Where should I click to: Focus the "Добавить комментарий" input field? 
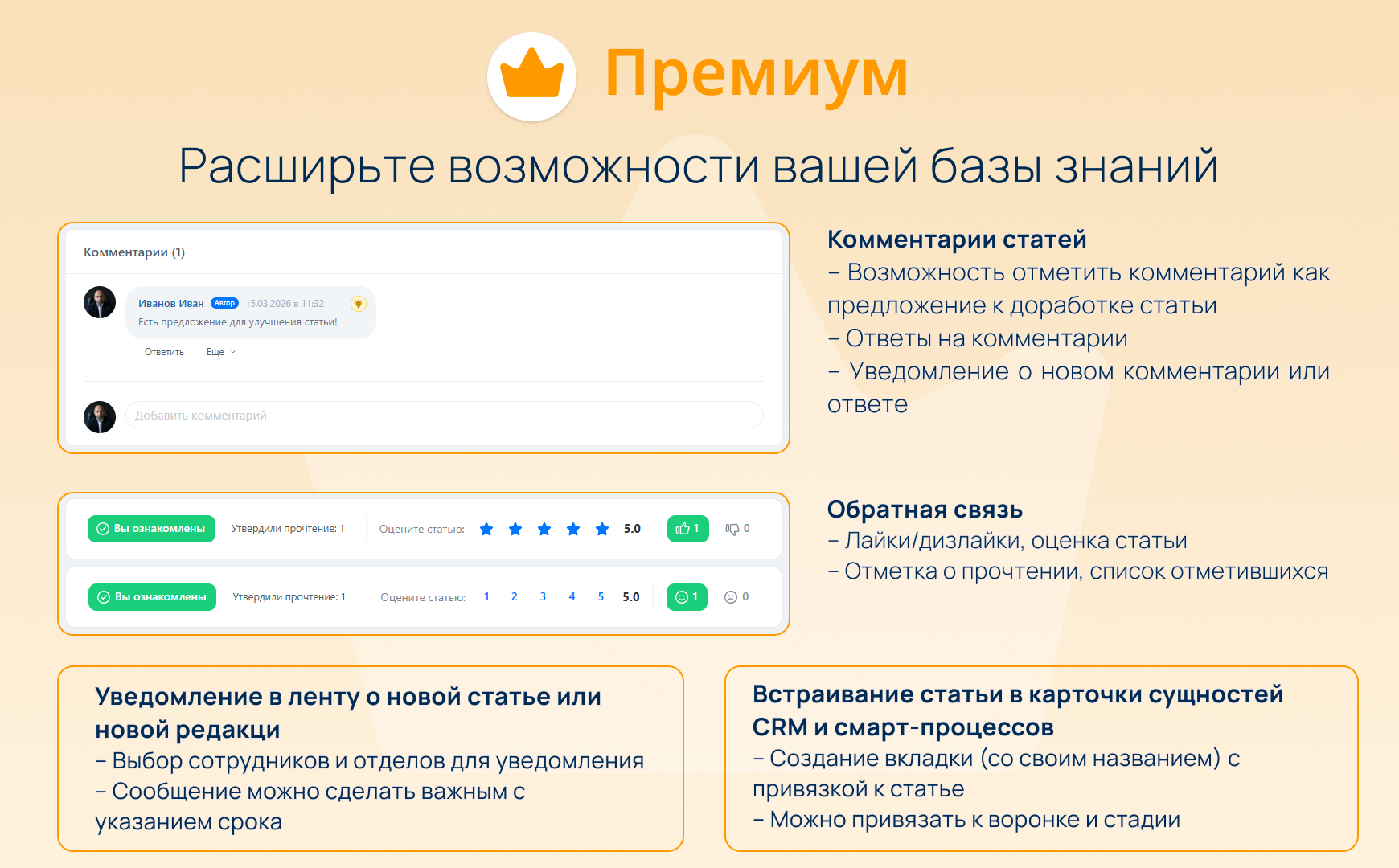tap(445, 415)
